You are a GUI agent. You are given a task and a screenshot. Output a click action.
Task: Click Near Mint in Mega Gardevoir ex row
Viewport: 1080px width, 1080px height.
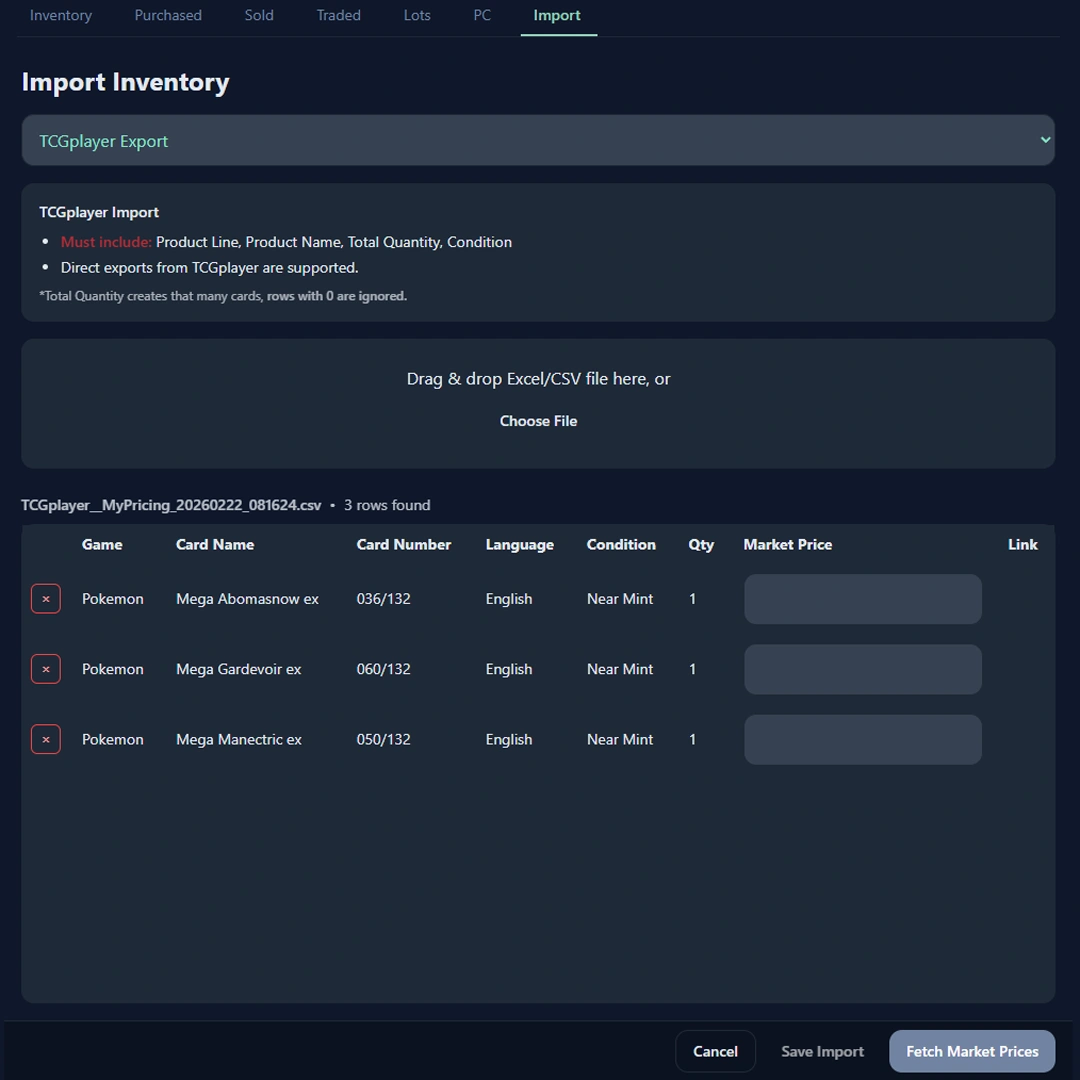pyautogui.click(x=619, y=669)
